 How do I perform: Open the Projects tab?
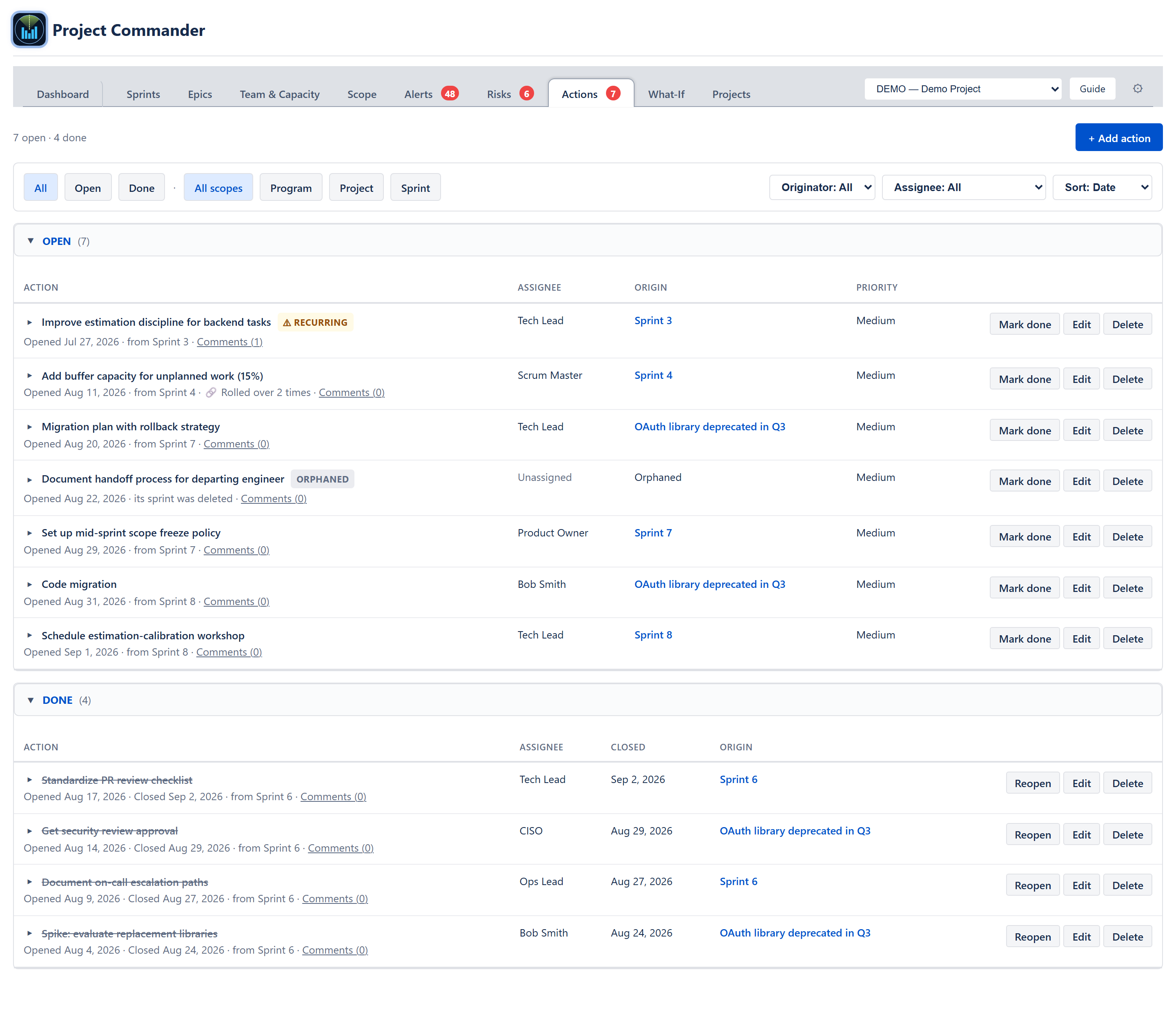(731, 94)
